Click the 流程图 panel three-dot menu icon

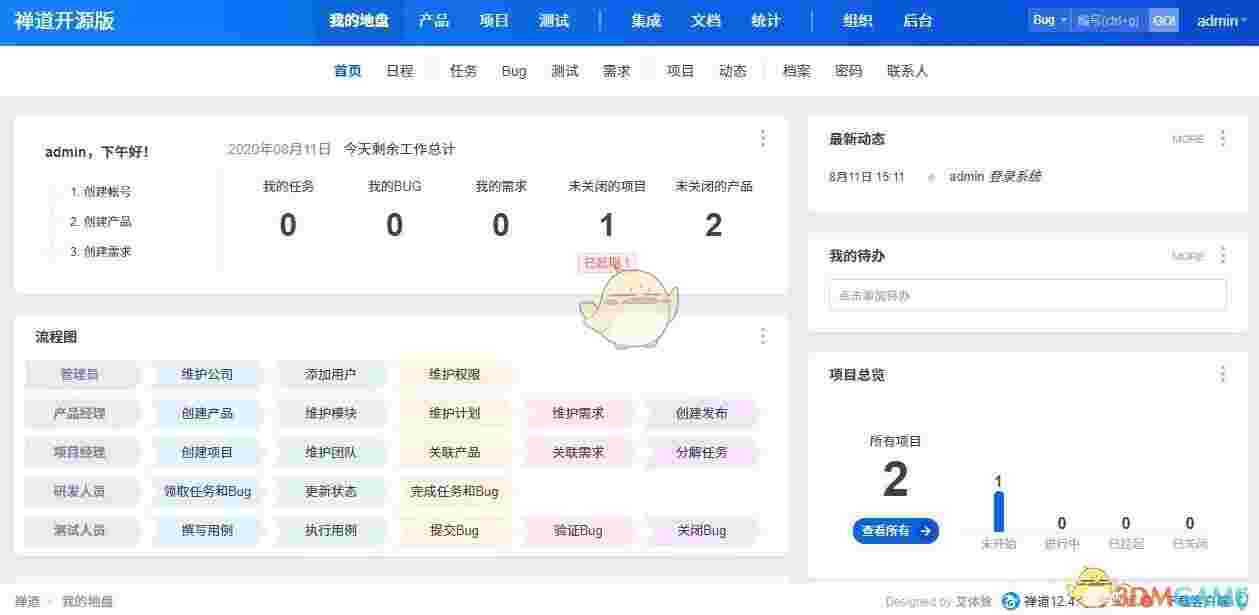tap(763, 335)
